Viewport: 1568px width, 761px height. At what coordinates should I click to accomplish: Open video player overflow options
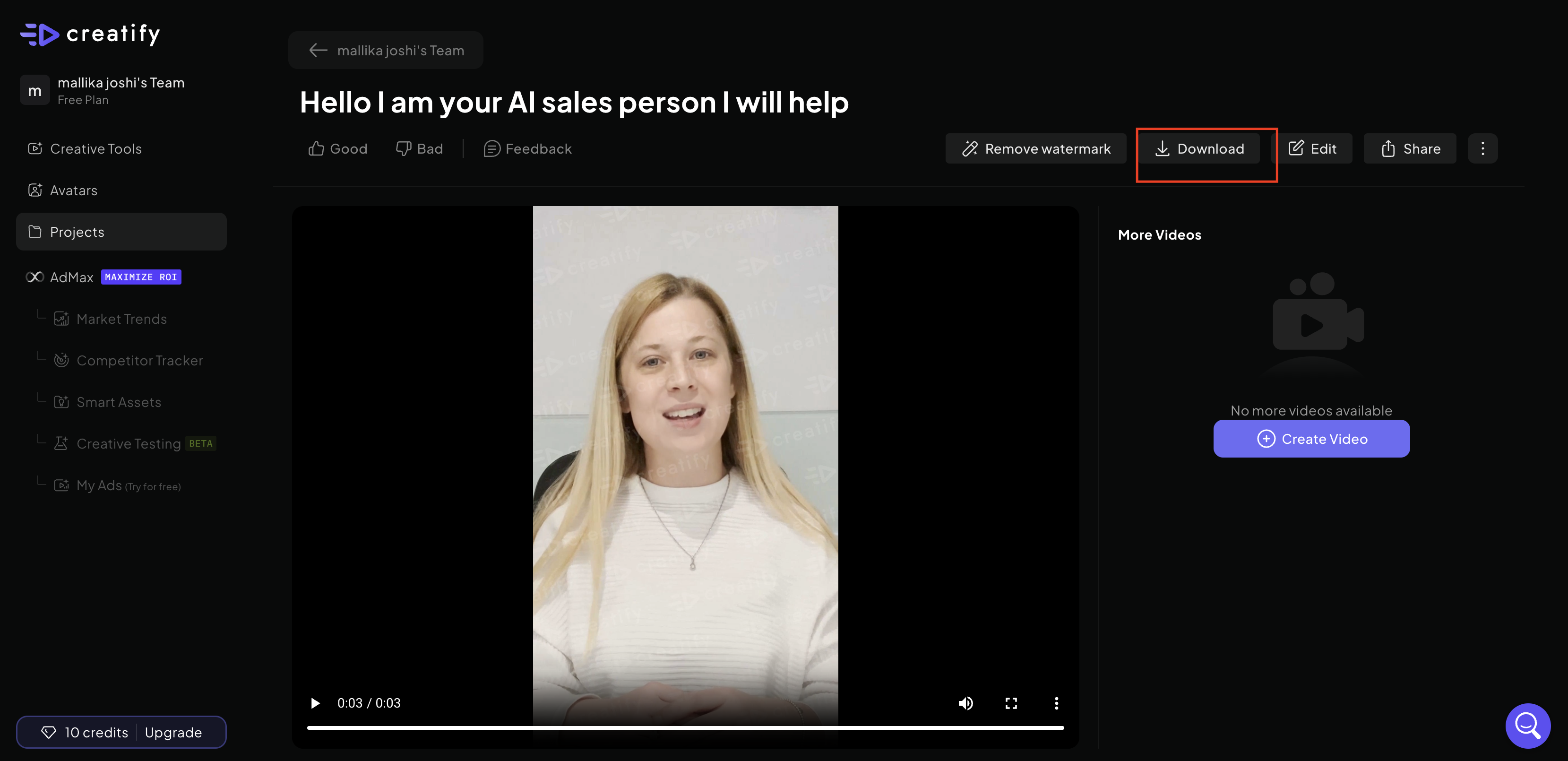pyautogui.click(x=1056, y=703)
